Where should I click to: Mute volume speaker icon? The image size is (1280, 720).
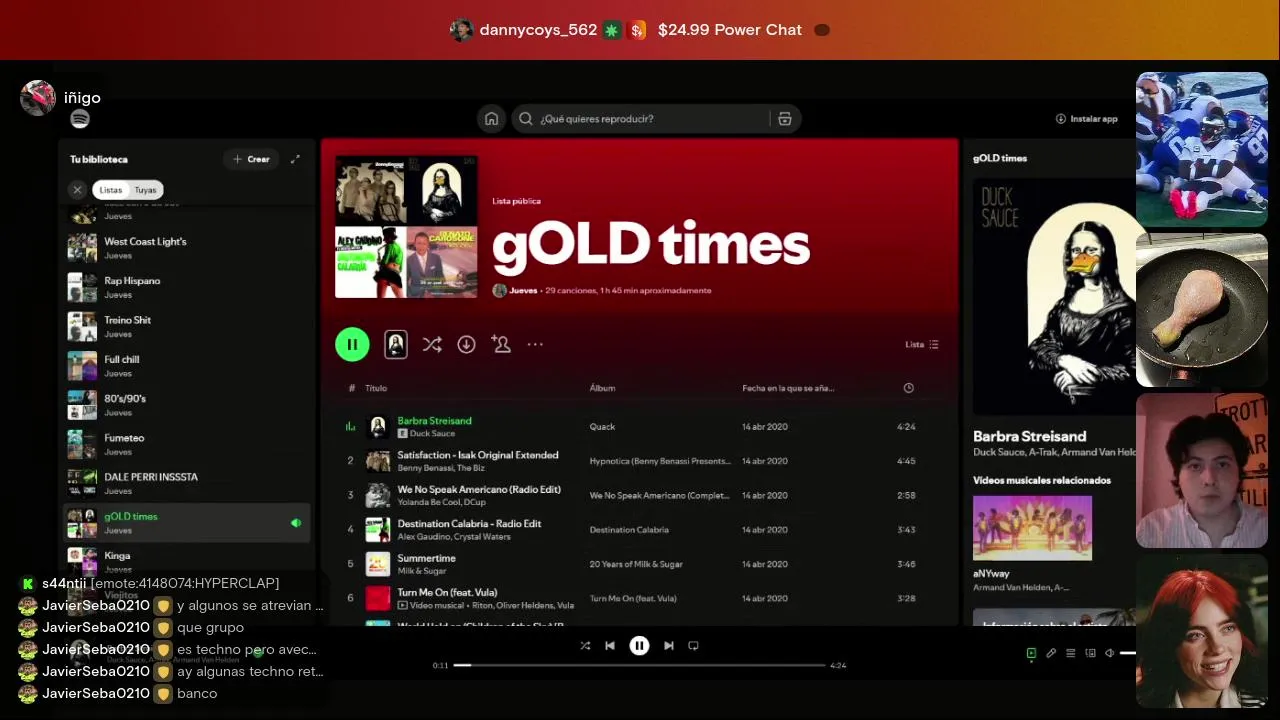click(1109, 653)
